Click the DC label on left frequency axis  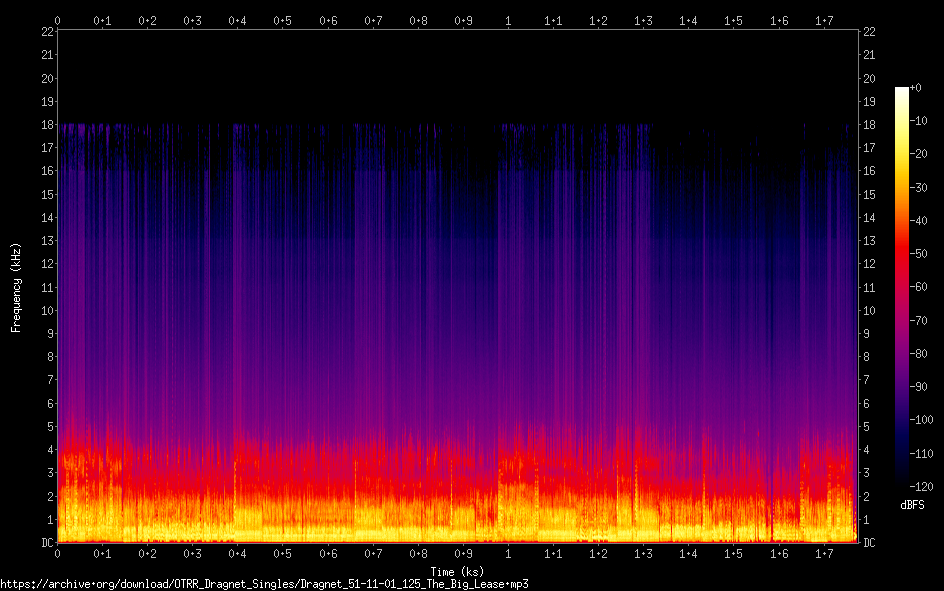(46, 543)
